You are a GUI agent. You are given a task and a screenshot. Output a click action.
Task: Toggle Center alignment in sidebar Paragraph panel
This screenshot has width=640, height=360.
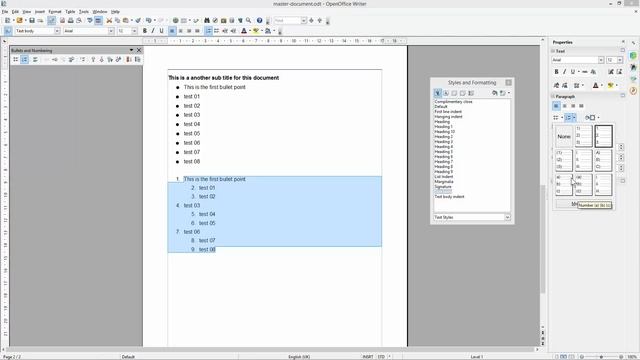(564, 106)
